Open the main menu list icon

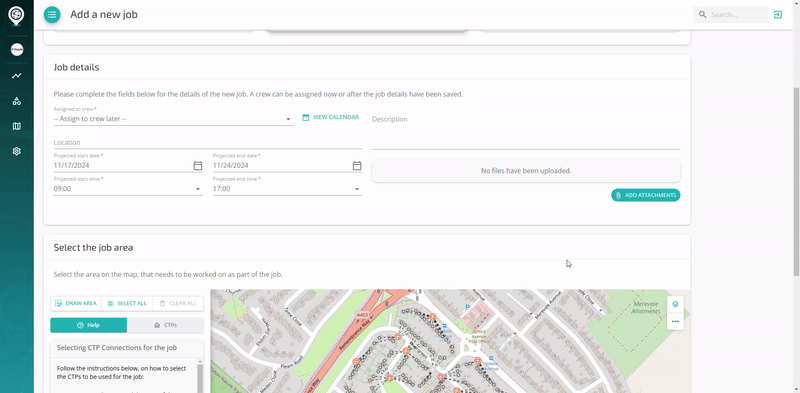[x=52, y=15]
